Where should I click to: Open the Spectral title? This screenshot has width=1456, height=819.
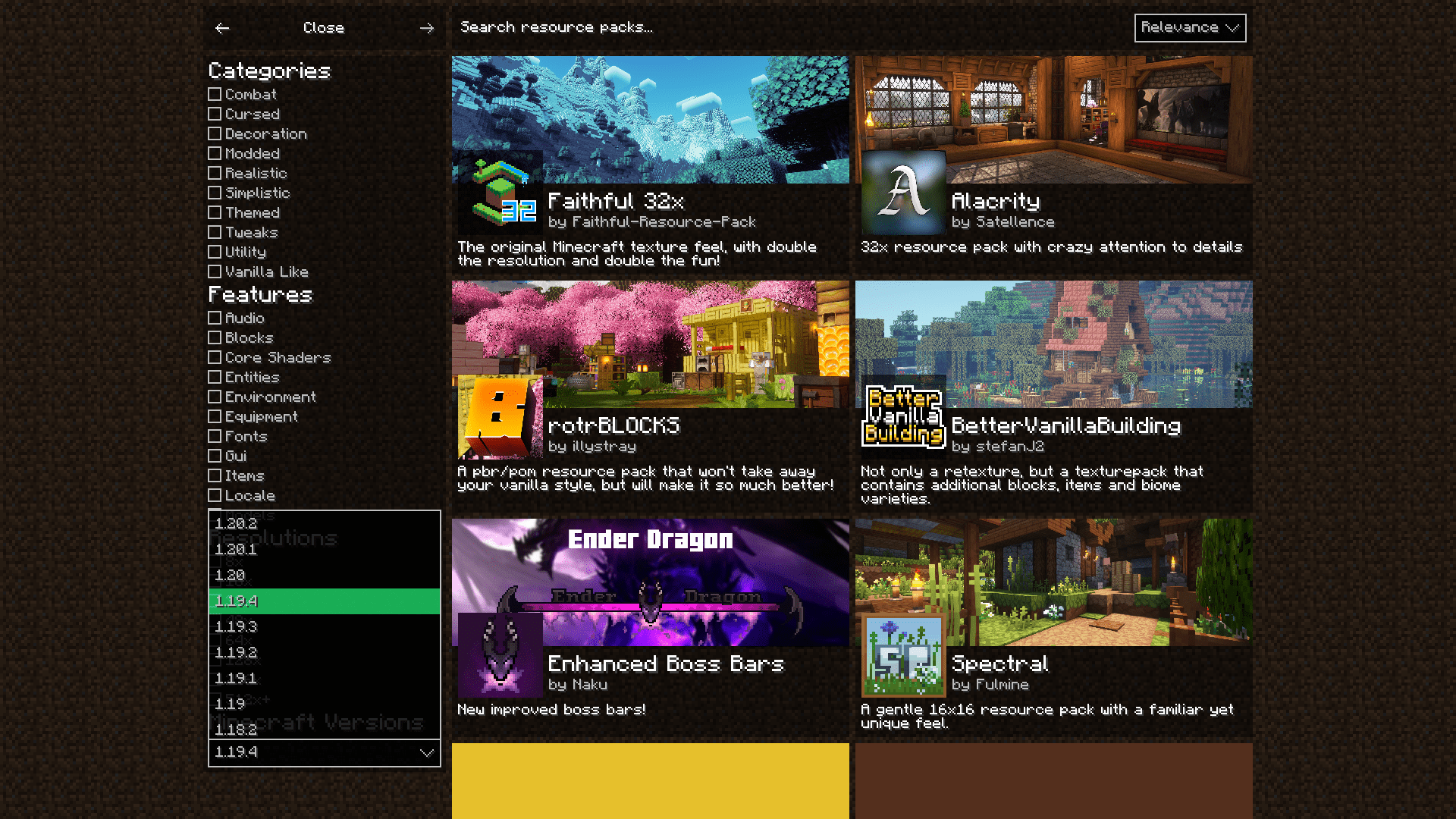point(1000,664)
